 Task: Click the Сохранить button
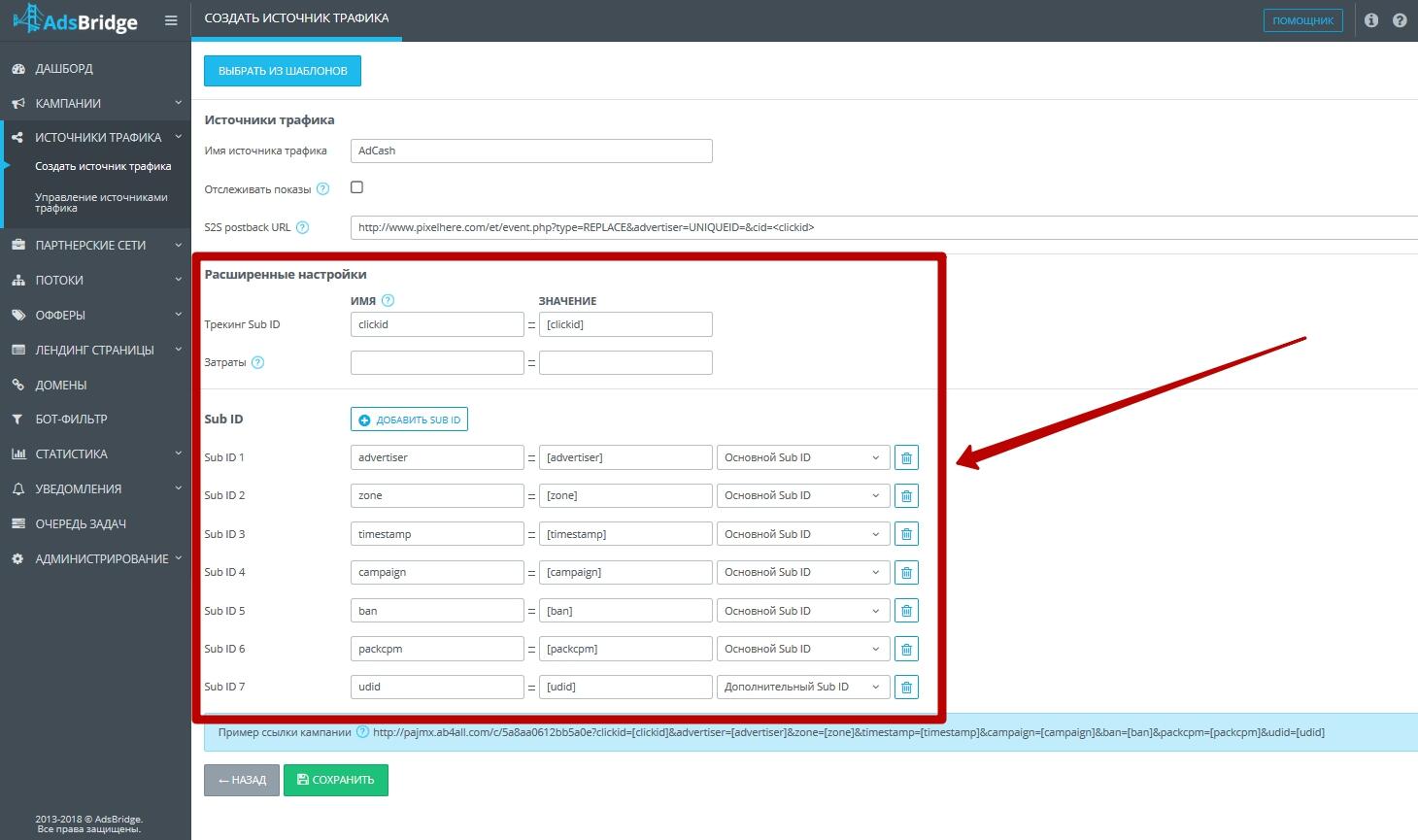pos(336,780)
